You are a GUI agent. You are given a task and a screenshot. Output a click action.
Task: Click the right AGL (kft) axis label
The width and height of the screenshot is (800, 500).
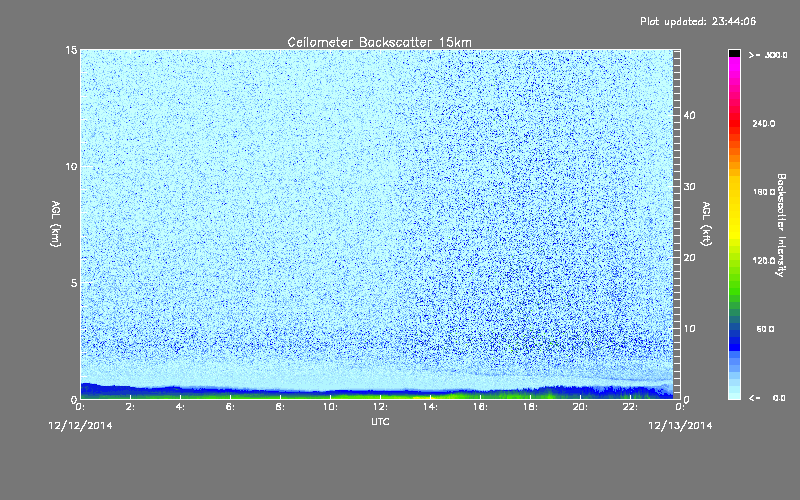coord(706,223)
